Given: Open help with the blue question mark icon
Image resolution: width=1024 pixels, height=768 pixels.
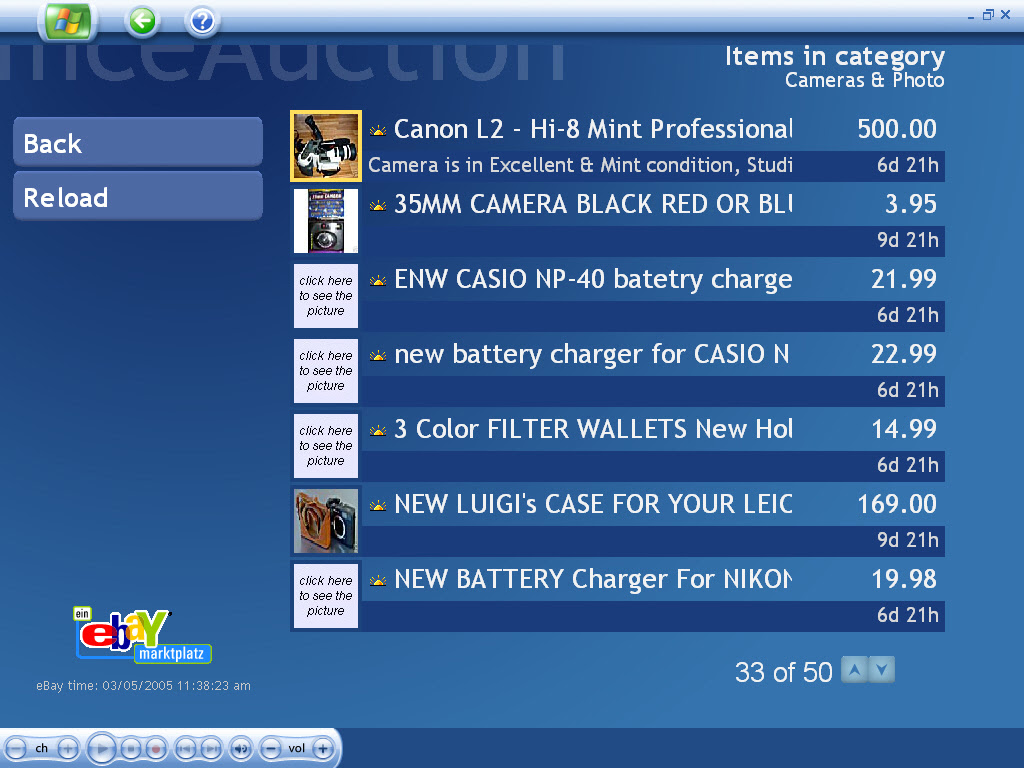Looking at the screenshot, I should pyautogui.click(x=202, y=22).
